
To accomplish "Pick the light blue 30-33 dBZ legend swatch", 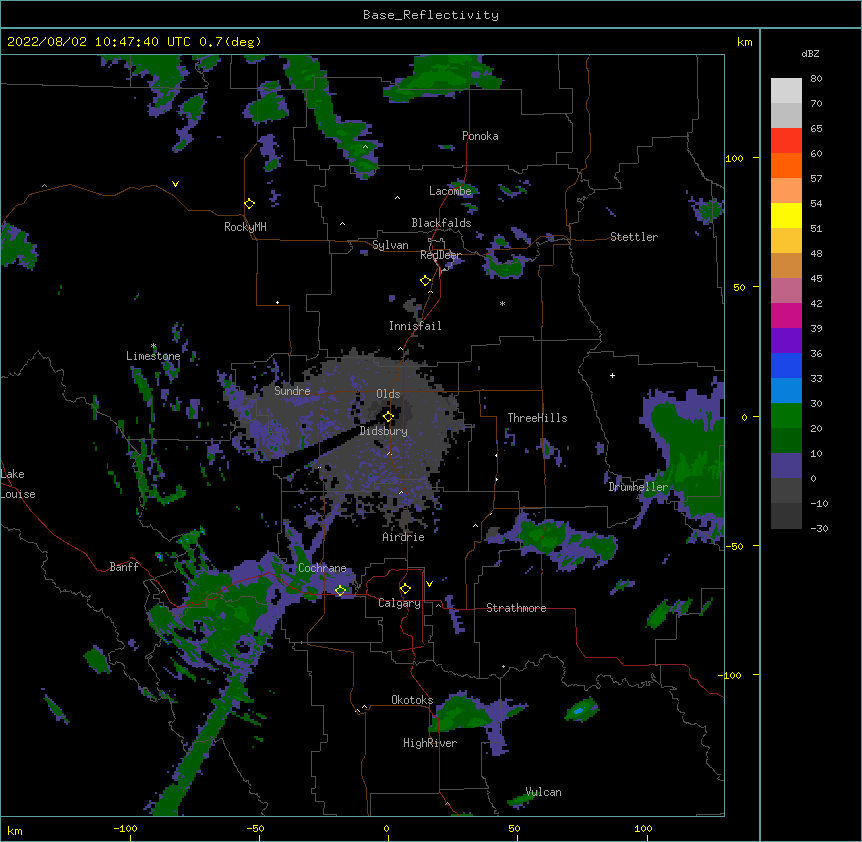I will 786,391.
